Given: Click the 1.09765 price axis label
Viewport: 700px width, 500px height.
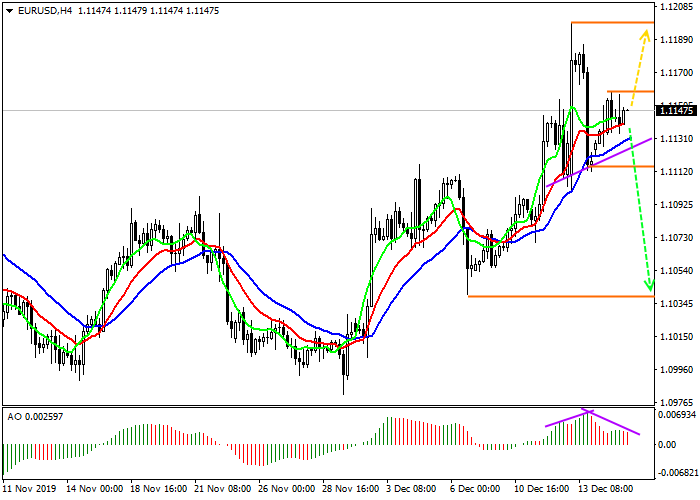Looking at the screenshot, I should click(x=678, y=402).
